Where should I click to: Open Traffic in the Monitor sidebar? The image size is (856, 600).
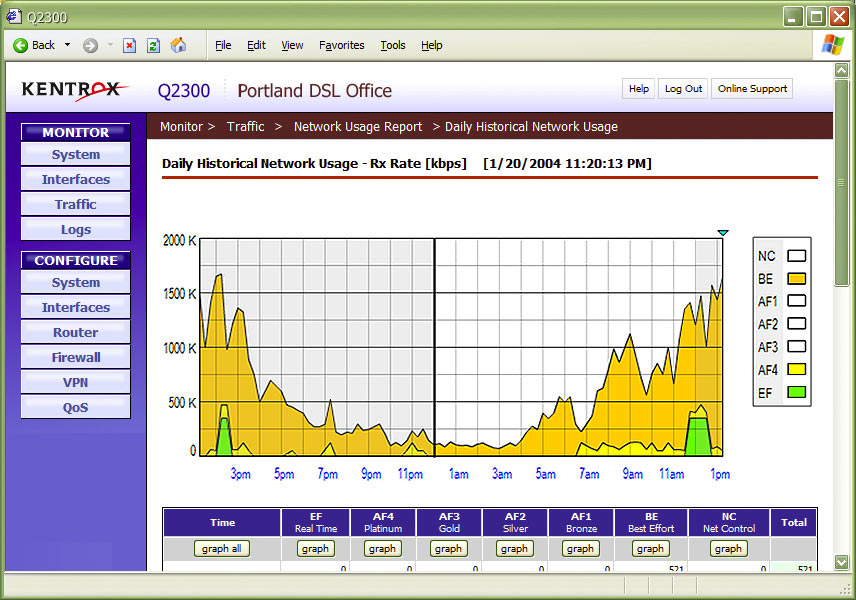pyautogui.click(x=76, y=204)
